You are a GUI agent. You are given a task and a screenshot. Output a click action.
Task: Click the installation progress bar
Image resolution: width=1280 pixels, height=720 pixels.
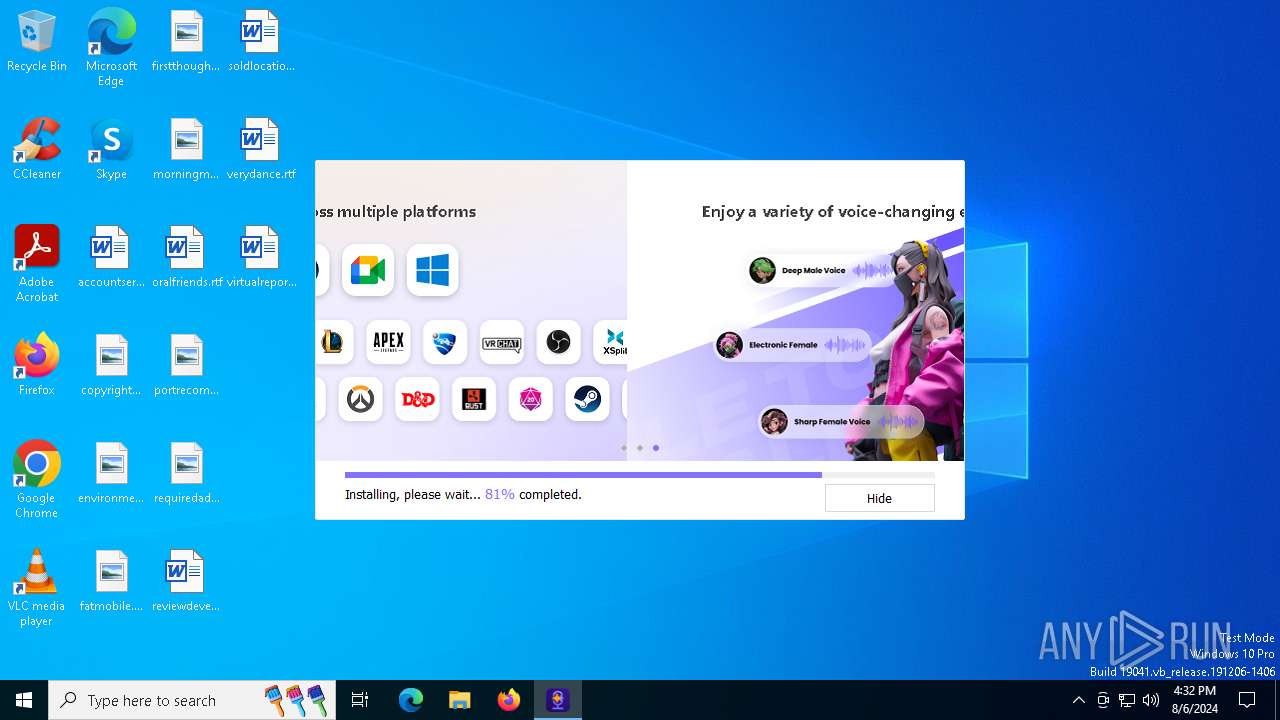639,475
